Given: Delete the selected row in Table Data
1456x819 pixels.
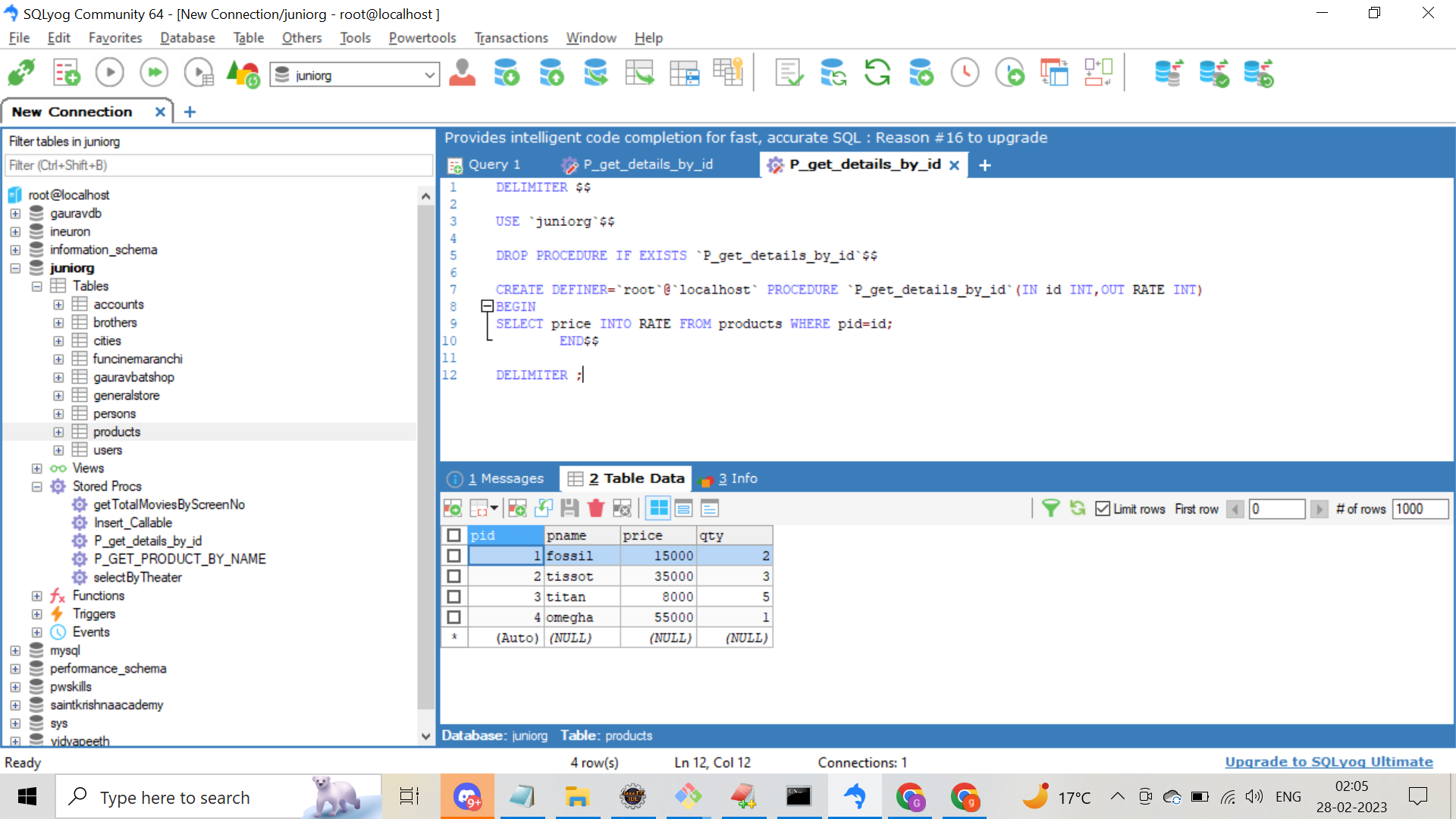Looking at the screenshot, I should coord(595,508).
